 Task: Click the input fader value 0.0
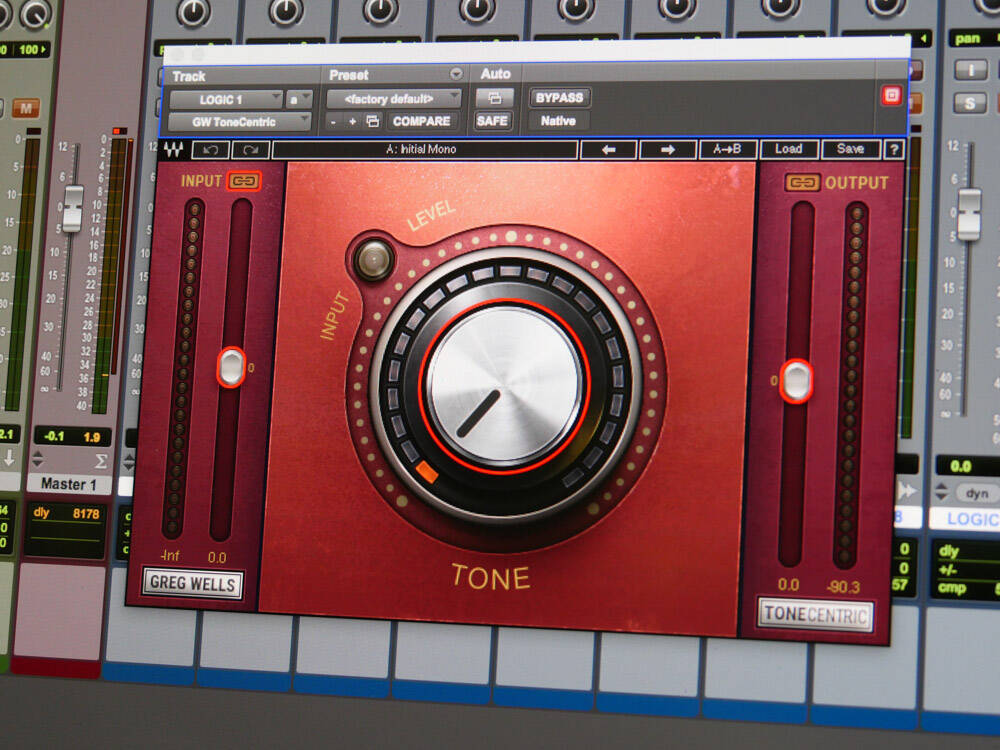(x=217, y=557)
